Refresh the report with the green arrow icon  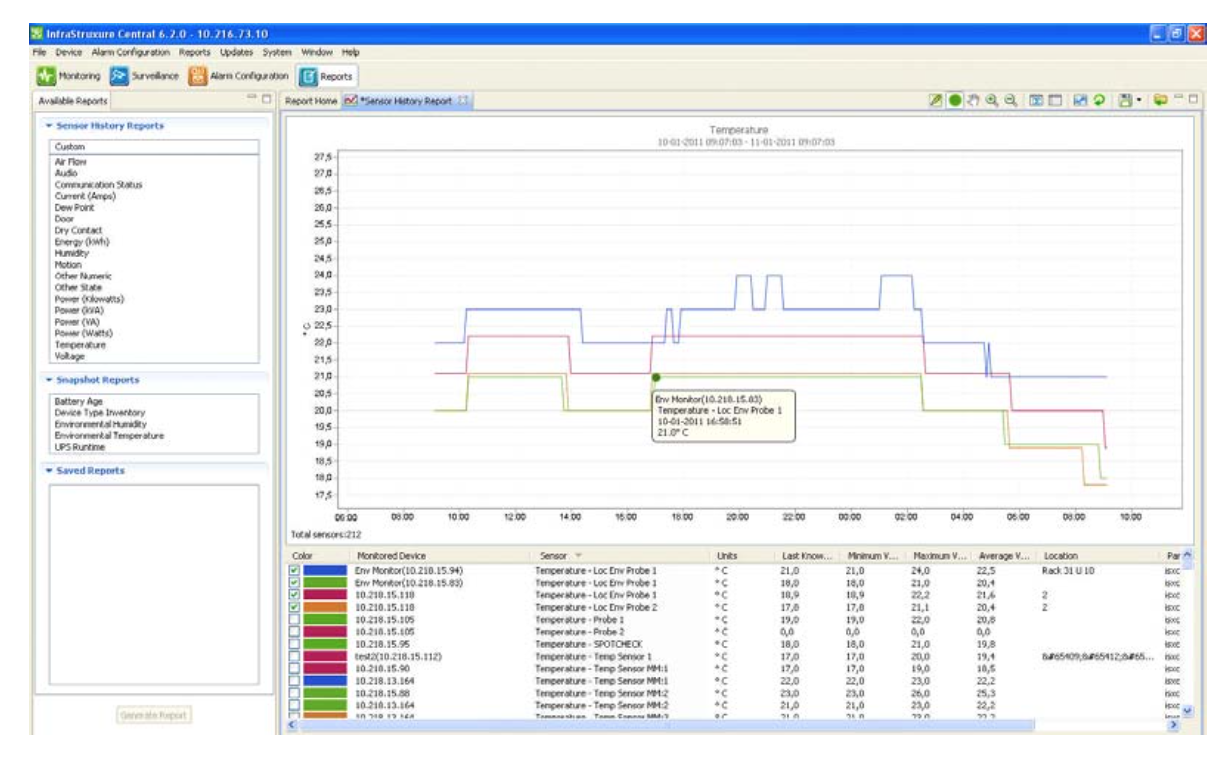(x=1100, y=101)
